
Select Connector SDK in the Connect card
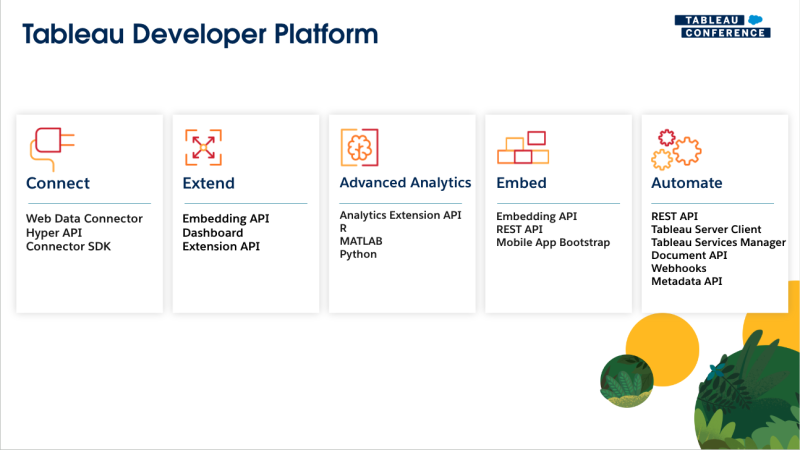pos(68,246)
